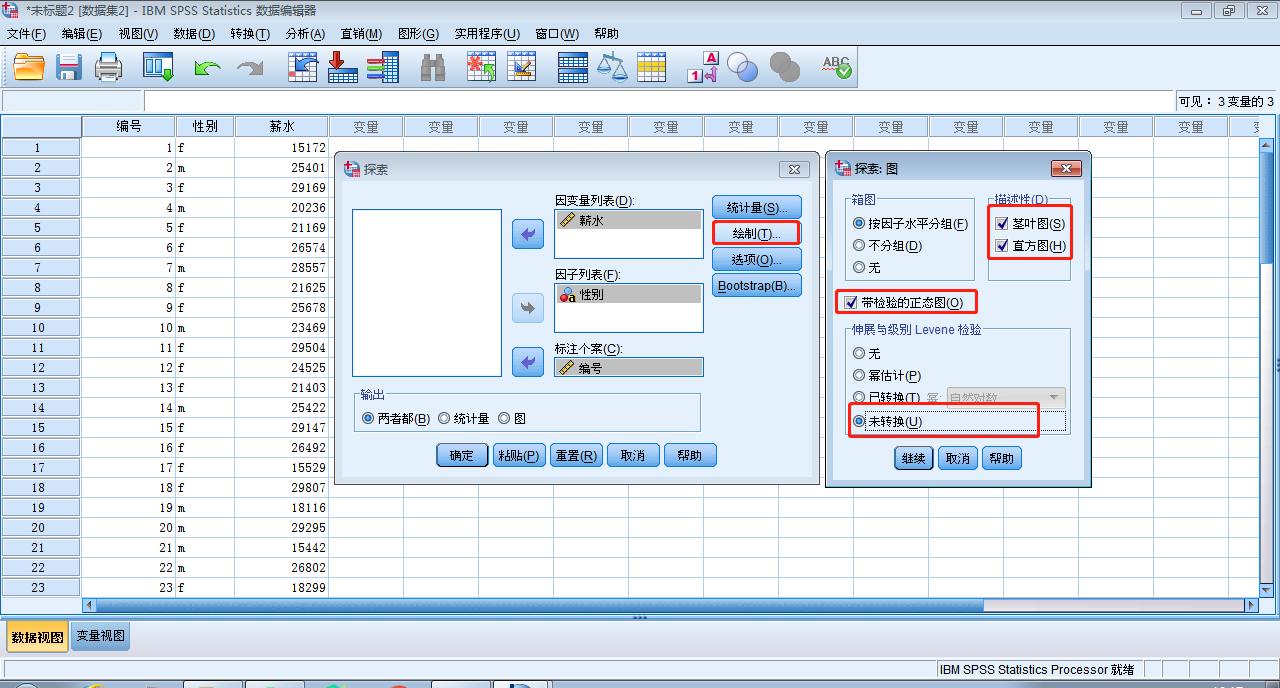This screenshot has width=1280, height=688.
Task: Open the 图形(G) menu
Action: click(418, 33)
